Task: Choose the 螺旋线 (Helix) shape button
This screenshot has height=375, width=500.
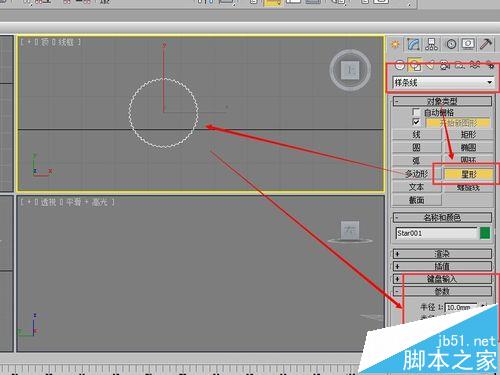Action: [x=468, y=188]
